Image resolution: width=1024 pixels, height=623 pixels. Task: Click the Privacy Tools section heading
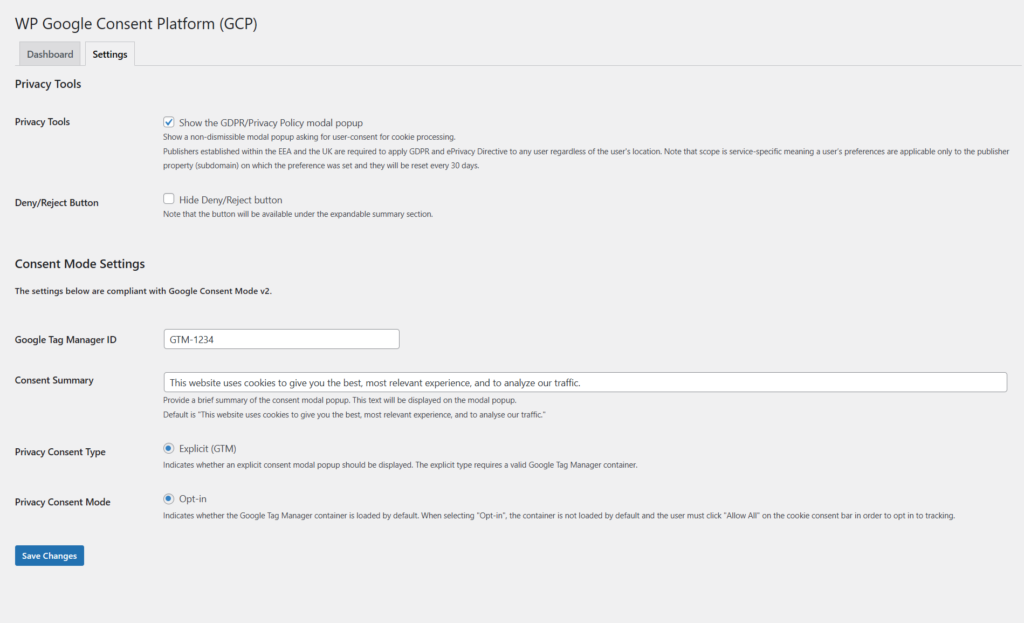[x=48, y=84]
